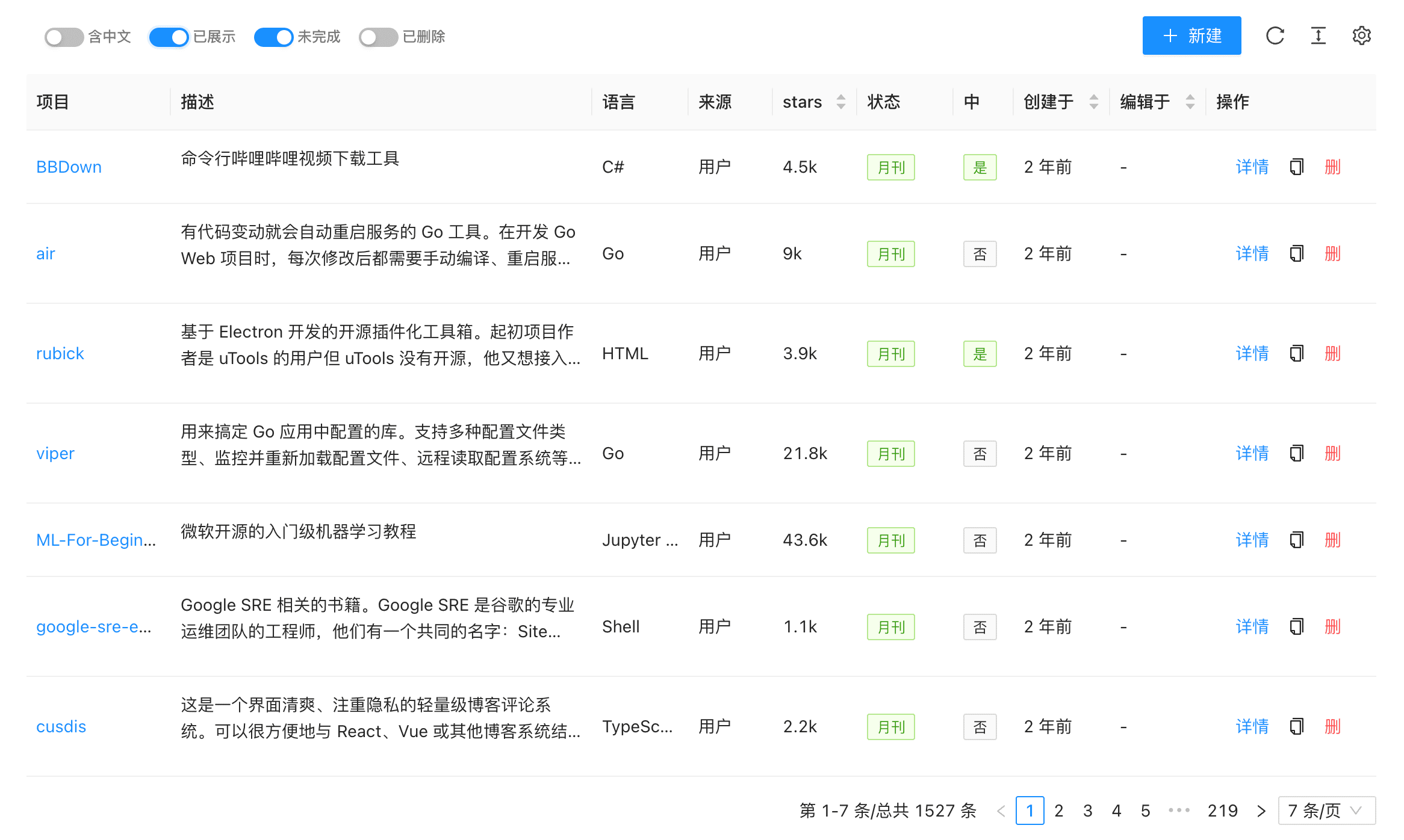
Task: Open the google-sre-e... project link
Action: [94, 626]
